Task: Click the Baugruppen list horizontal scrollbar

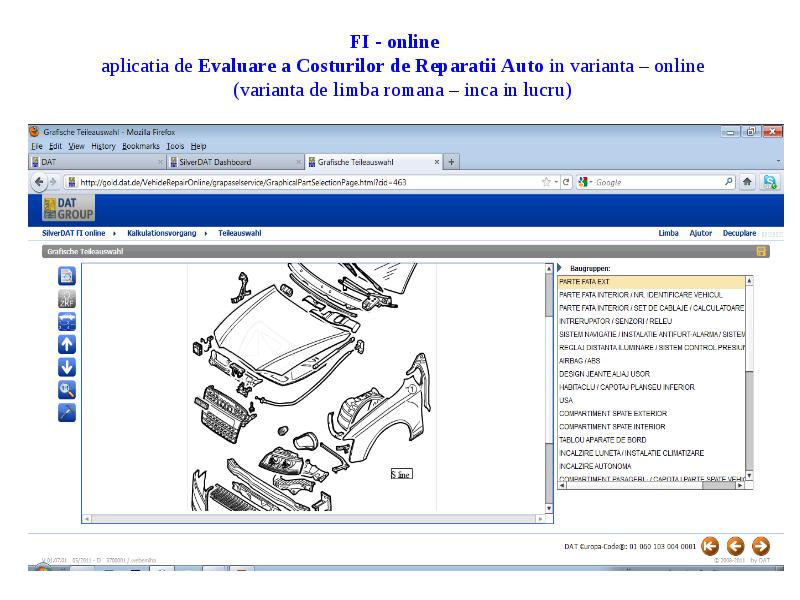Action: click(x=652, y=486)
